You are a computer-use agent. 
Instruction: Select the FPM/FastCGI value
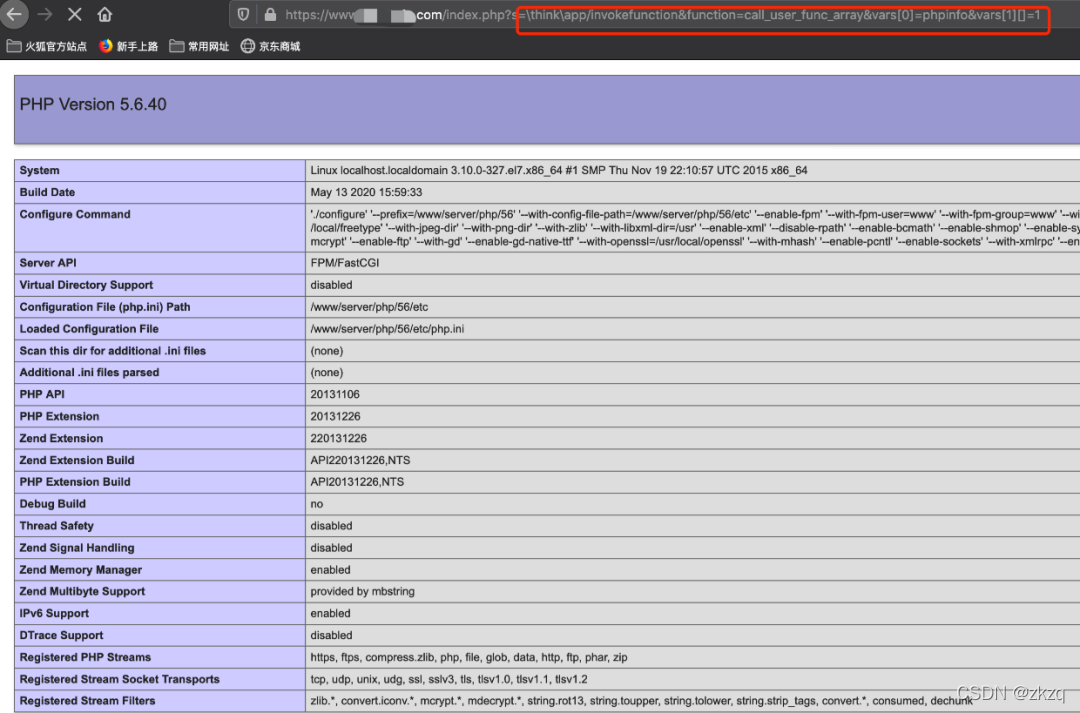tap(344, 262)
